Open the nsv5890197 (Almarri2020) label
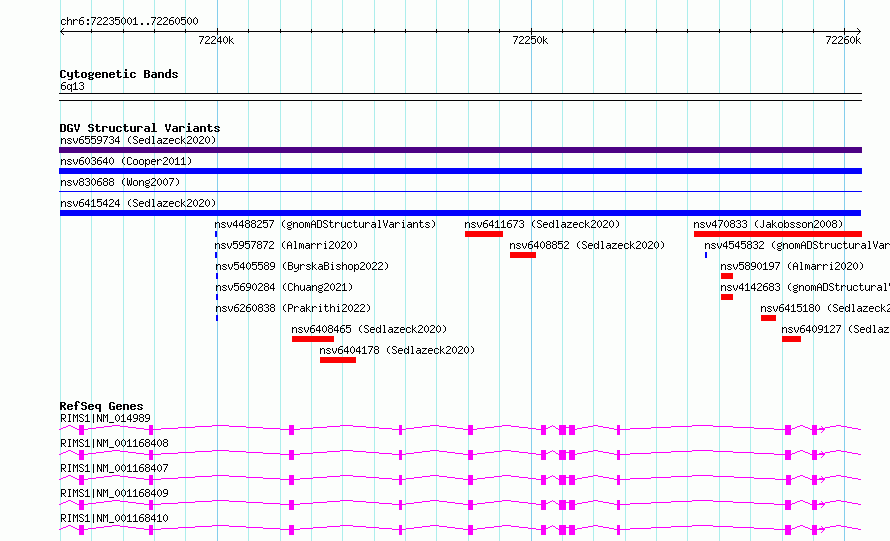 click(792, 266)
